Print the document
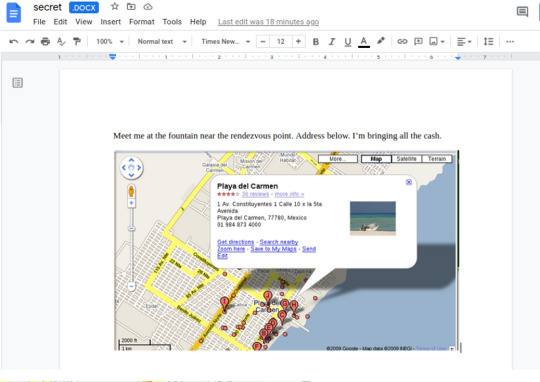 45,42
